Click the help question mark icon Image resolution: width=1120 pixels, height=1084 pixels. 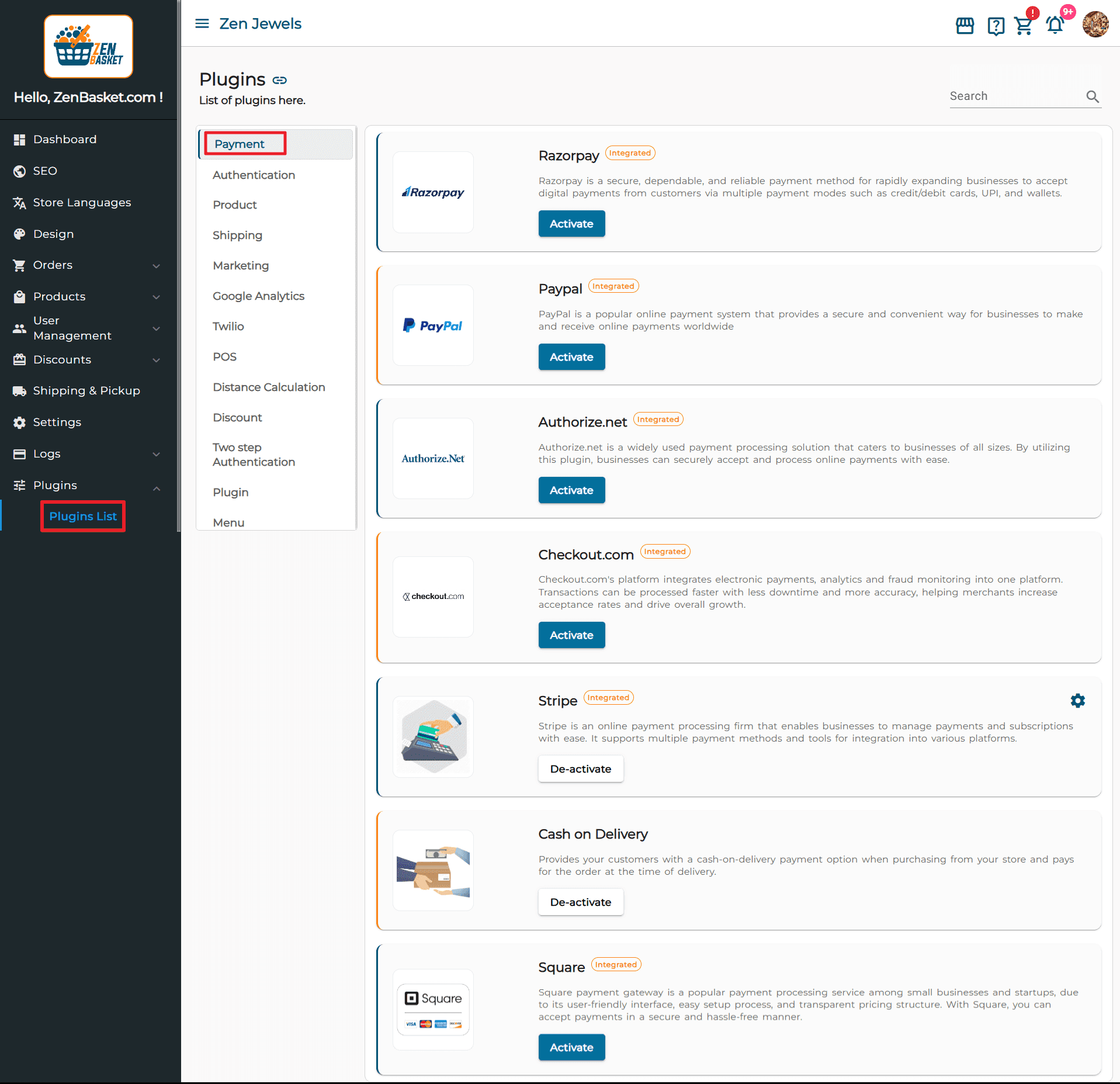coord(996,26)
